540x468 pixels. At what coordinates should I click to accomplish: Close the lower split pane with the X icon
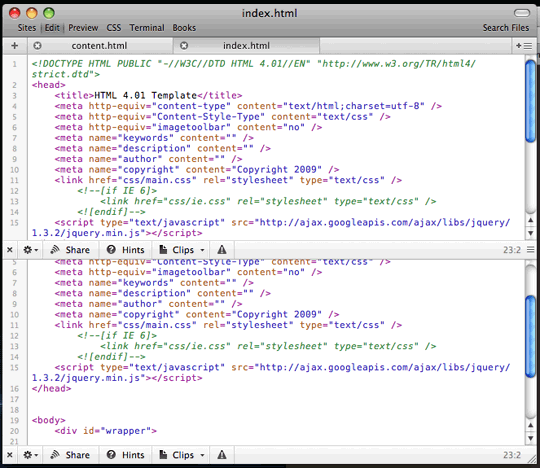(x=10, y=455)
